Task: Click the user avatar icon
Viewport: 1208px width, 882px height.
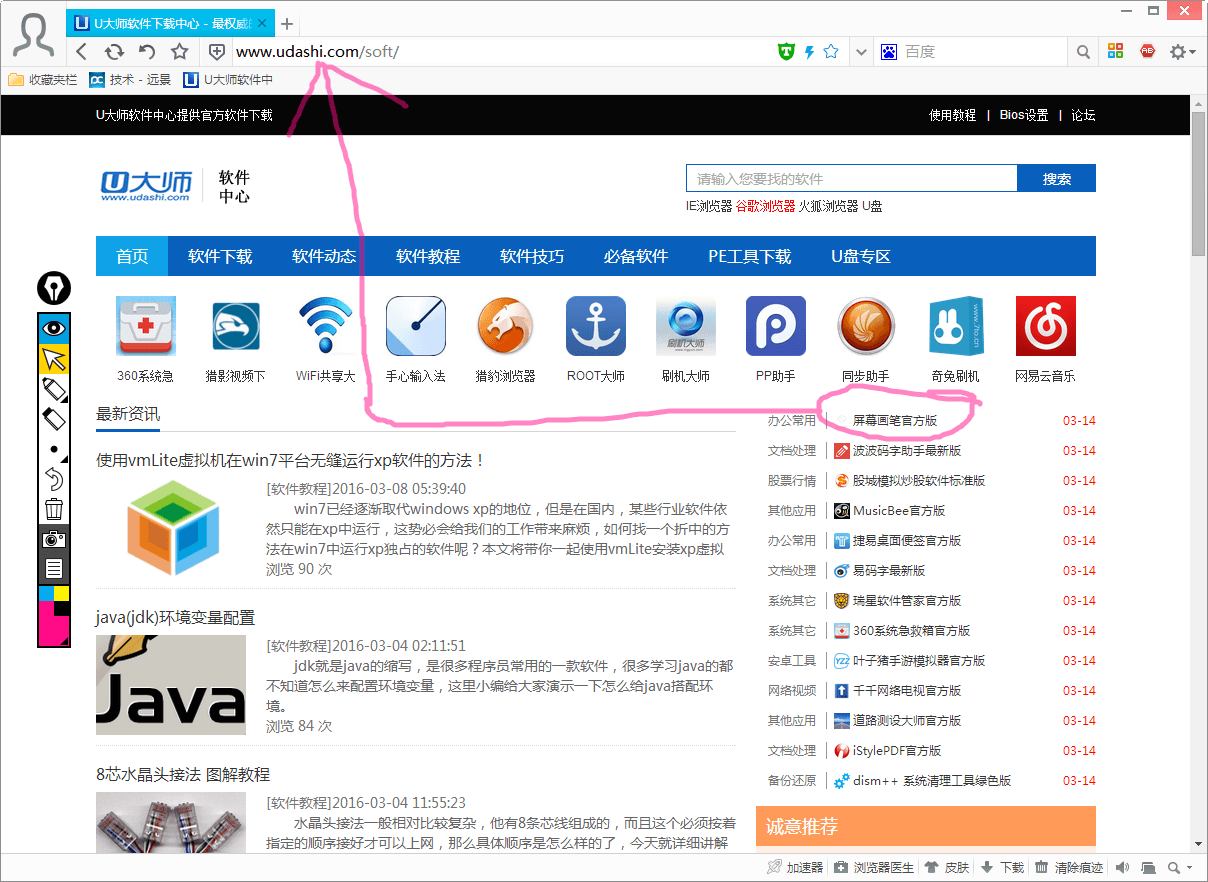Action: pyautogui.click(x=34, y=35)
